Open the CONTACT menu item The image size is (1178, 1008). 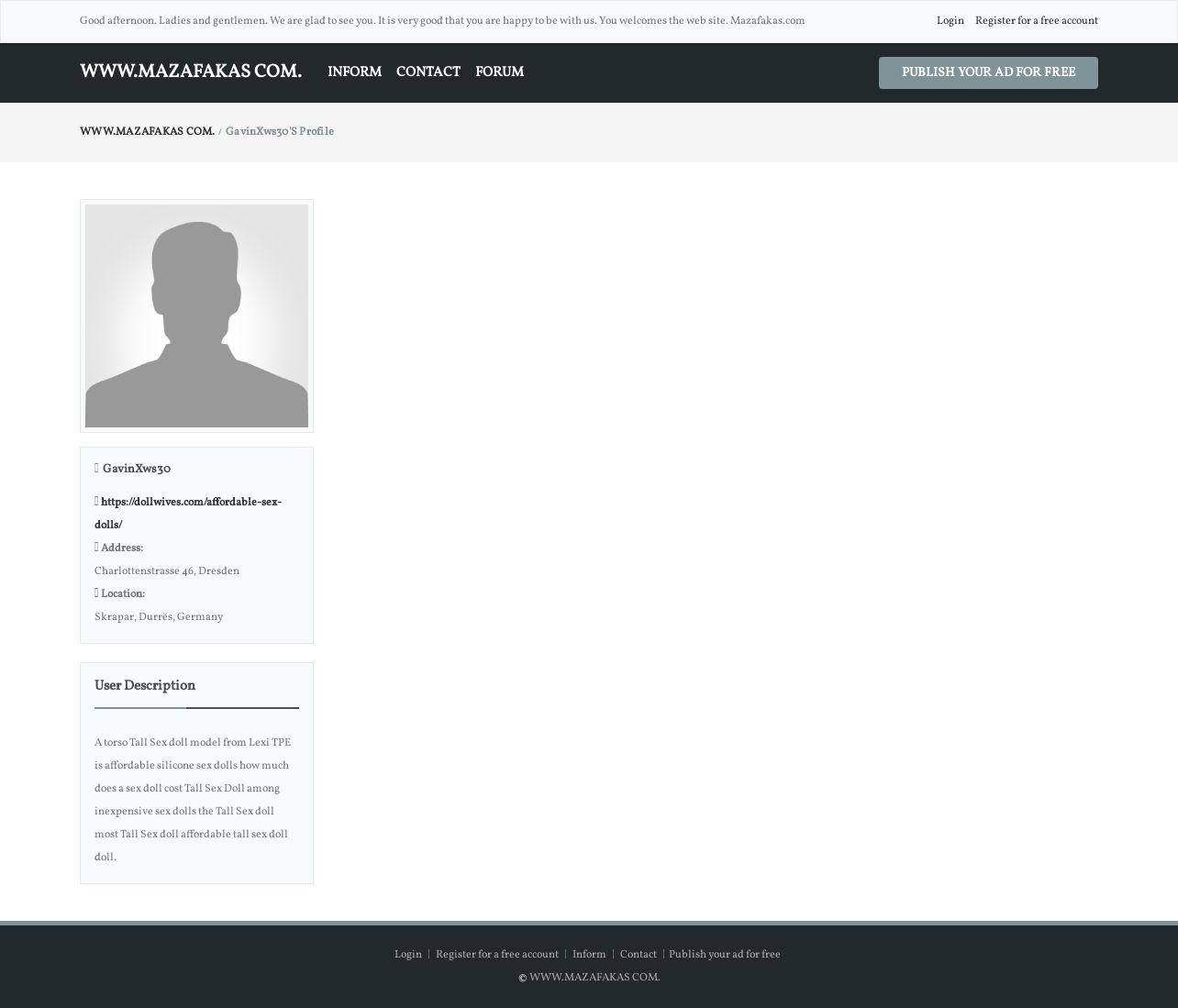click(428, 72)
